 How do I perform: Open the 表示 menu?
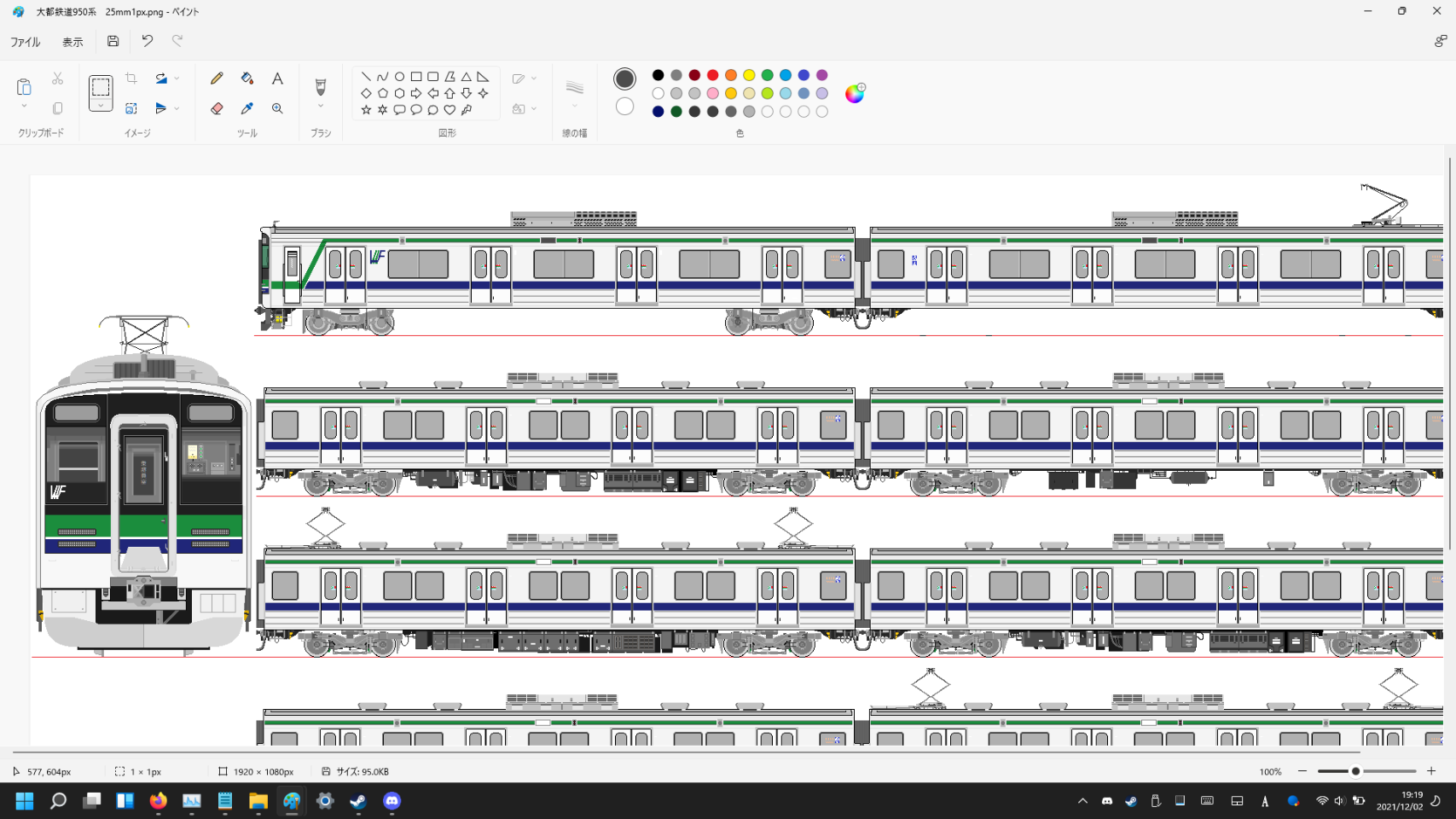(x=73, y=42)
